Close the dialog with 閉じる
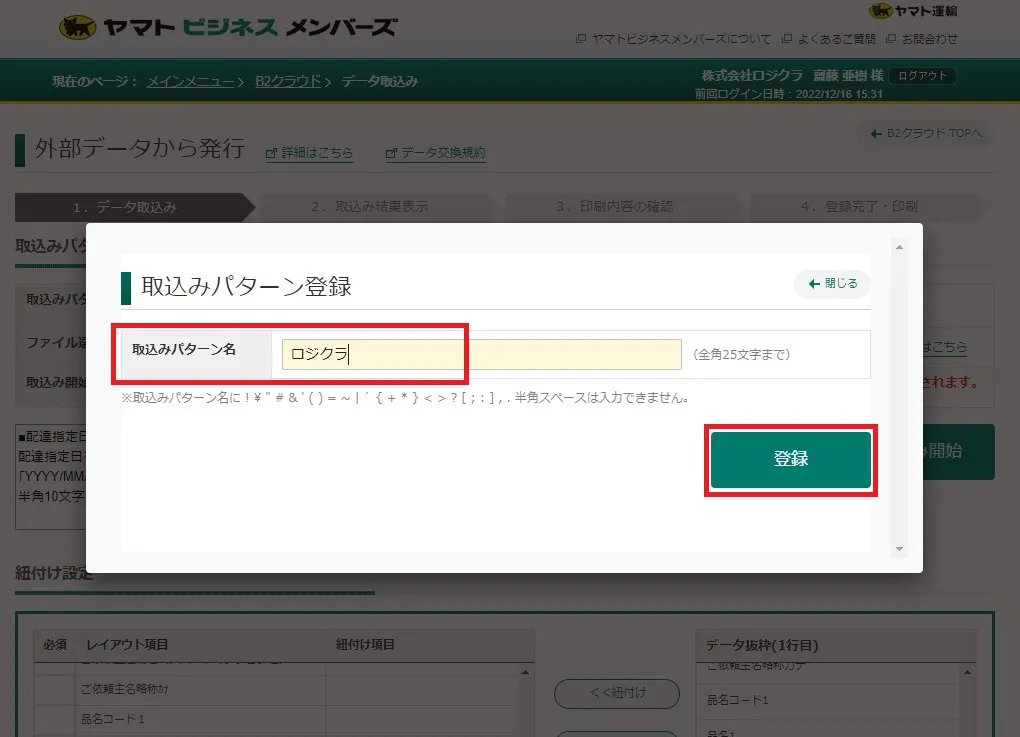 832,284
